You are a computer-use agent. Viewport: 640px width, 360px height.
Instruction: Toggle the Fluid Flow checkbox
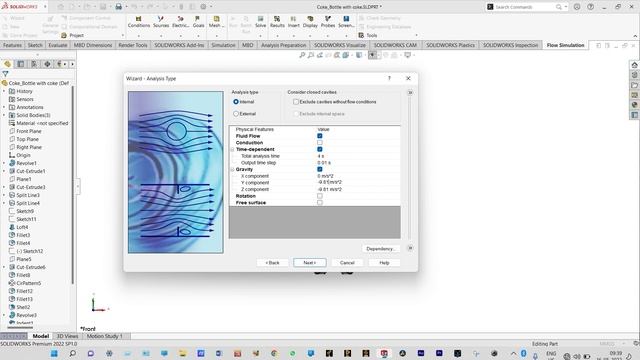point(320,136)
